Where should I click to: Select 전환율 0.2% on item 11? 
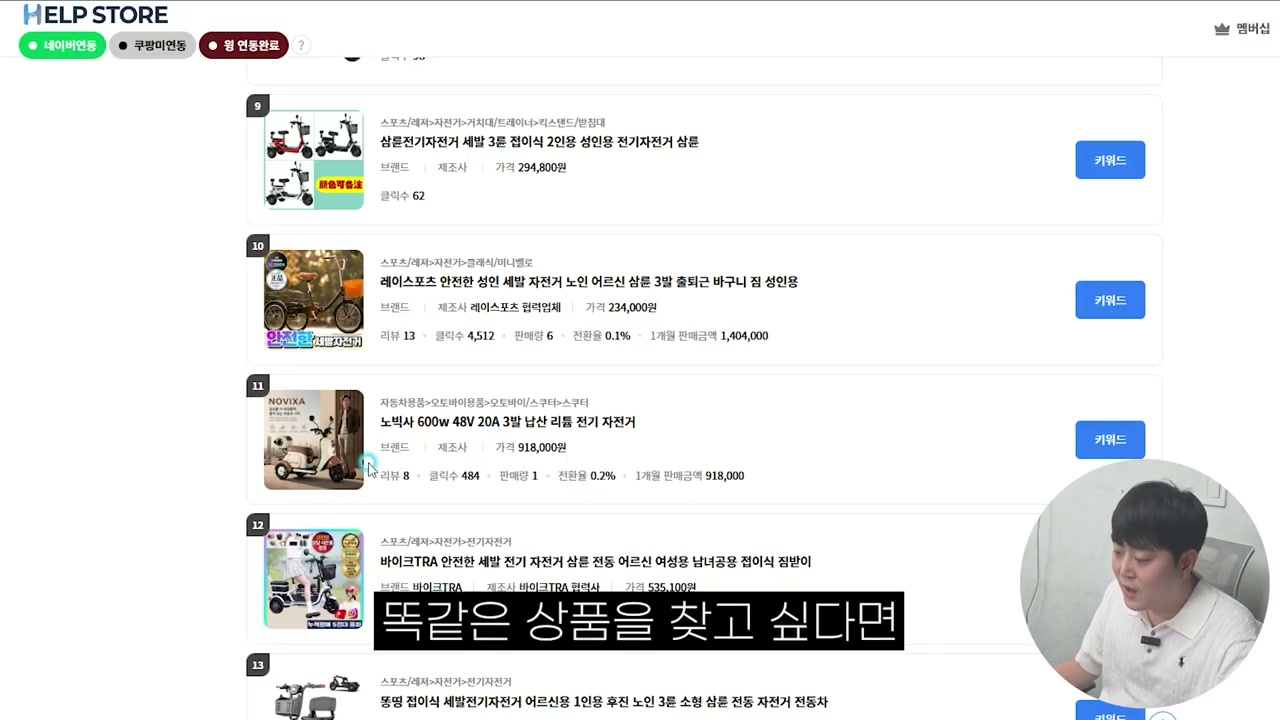(x=586, y=476)
